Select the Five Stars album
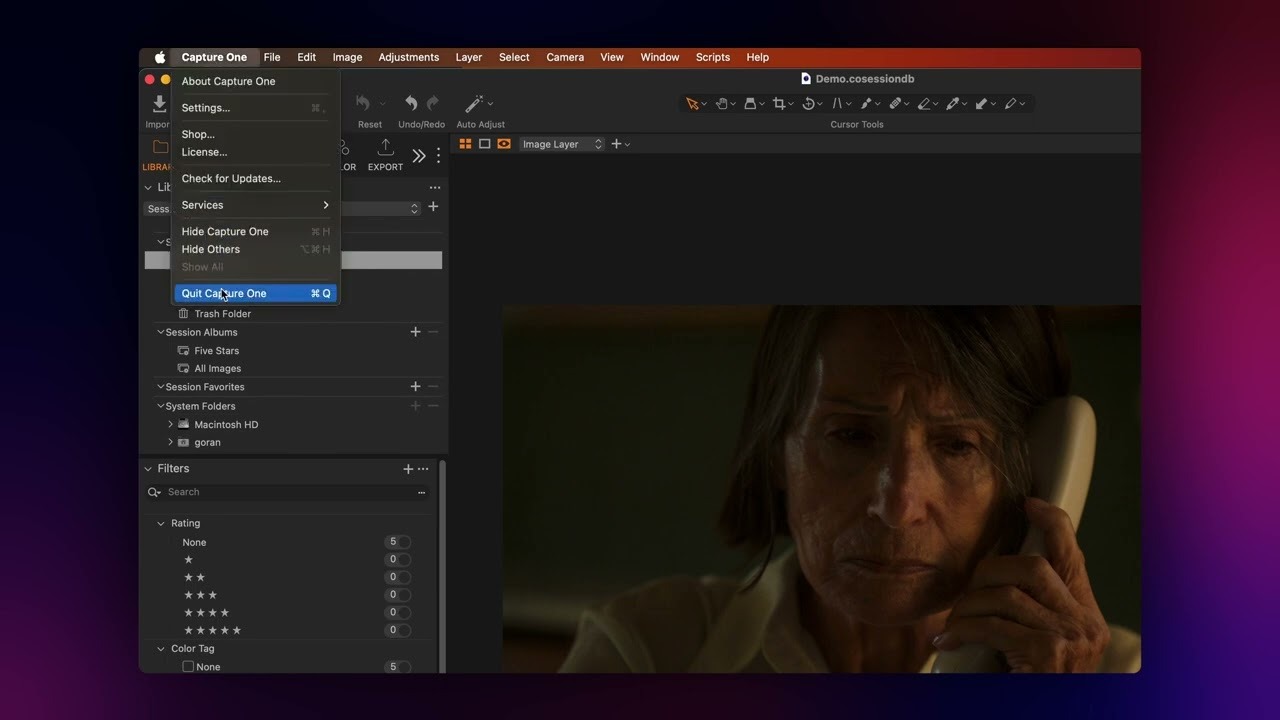The image size is (1280, 720). pyautogui.click(x=217, y=351)
